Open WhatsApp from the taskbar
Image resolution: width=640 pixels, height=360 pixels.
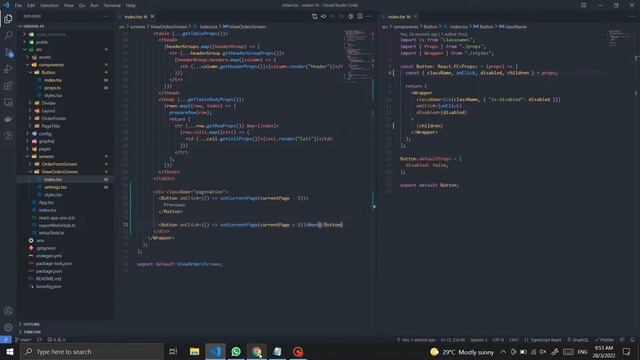(236, 351)
